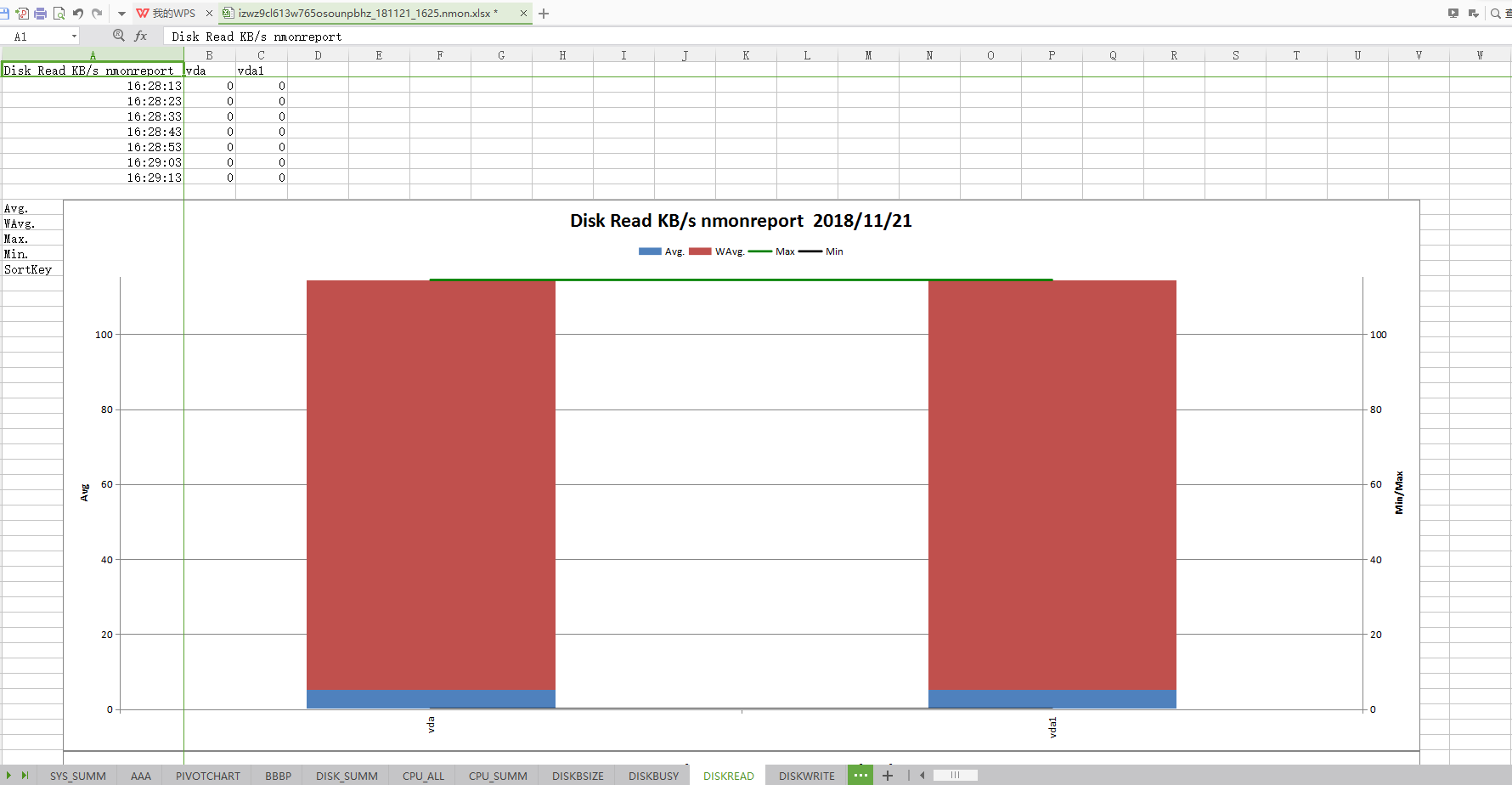The image size is (1512, 785).
Task: Select column H header
Action: coord(563,55)
